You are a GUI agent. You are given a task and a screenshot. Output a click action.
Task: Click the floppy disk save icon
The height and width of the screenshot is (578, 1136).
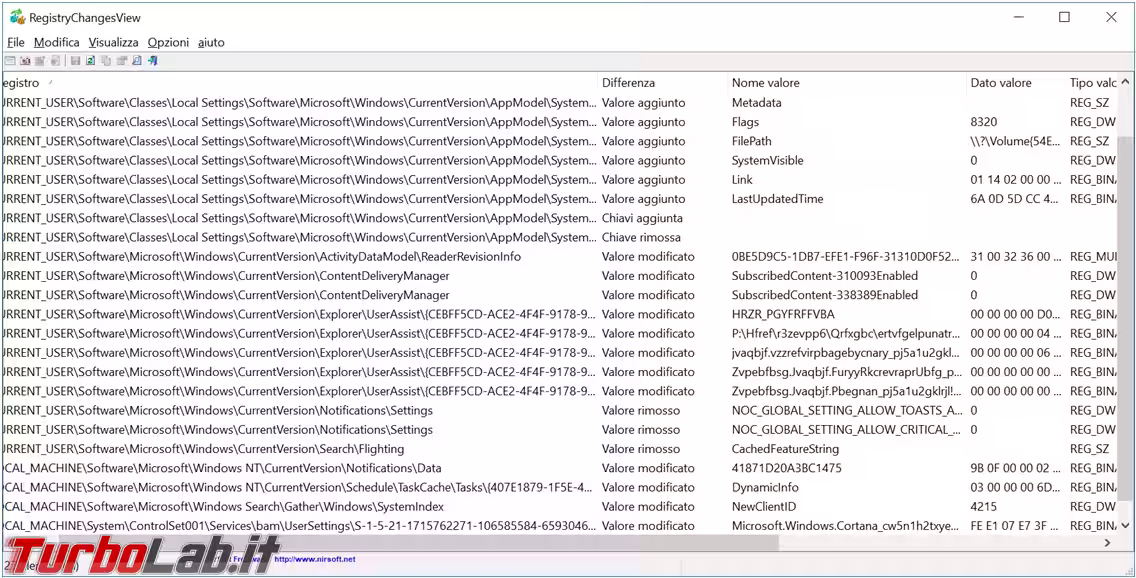(x=75, y=61)
